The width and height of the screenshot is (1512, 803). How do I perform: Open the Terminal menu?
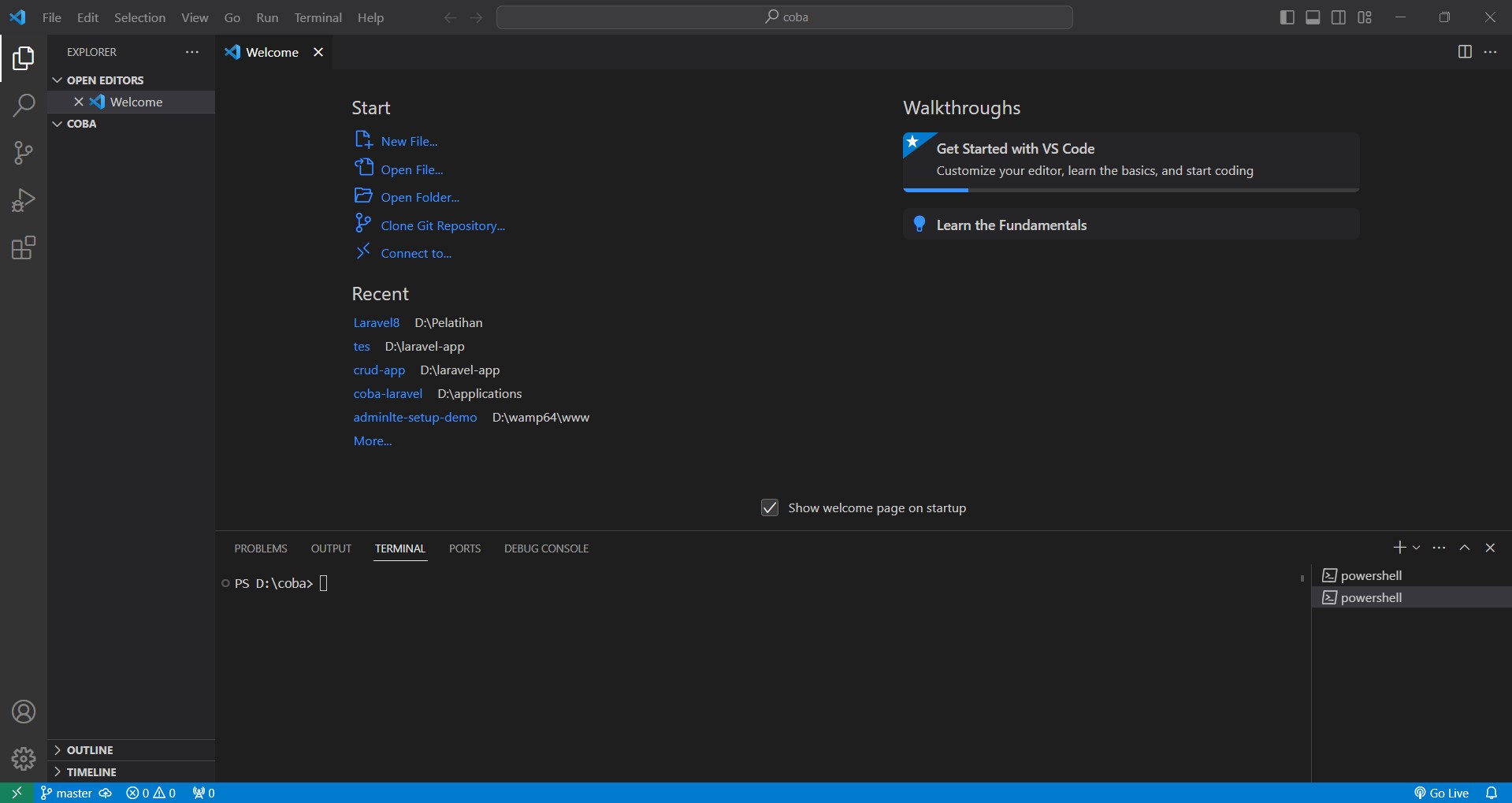318,17
